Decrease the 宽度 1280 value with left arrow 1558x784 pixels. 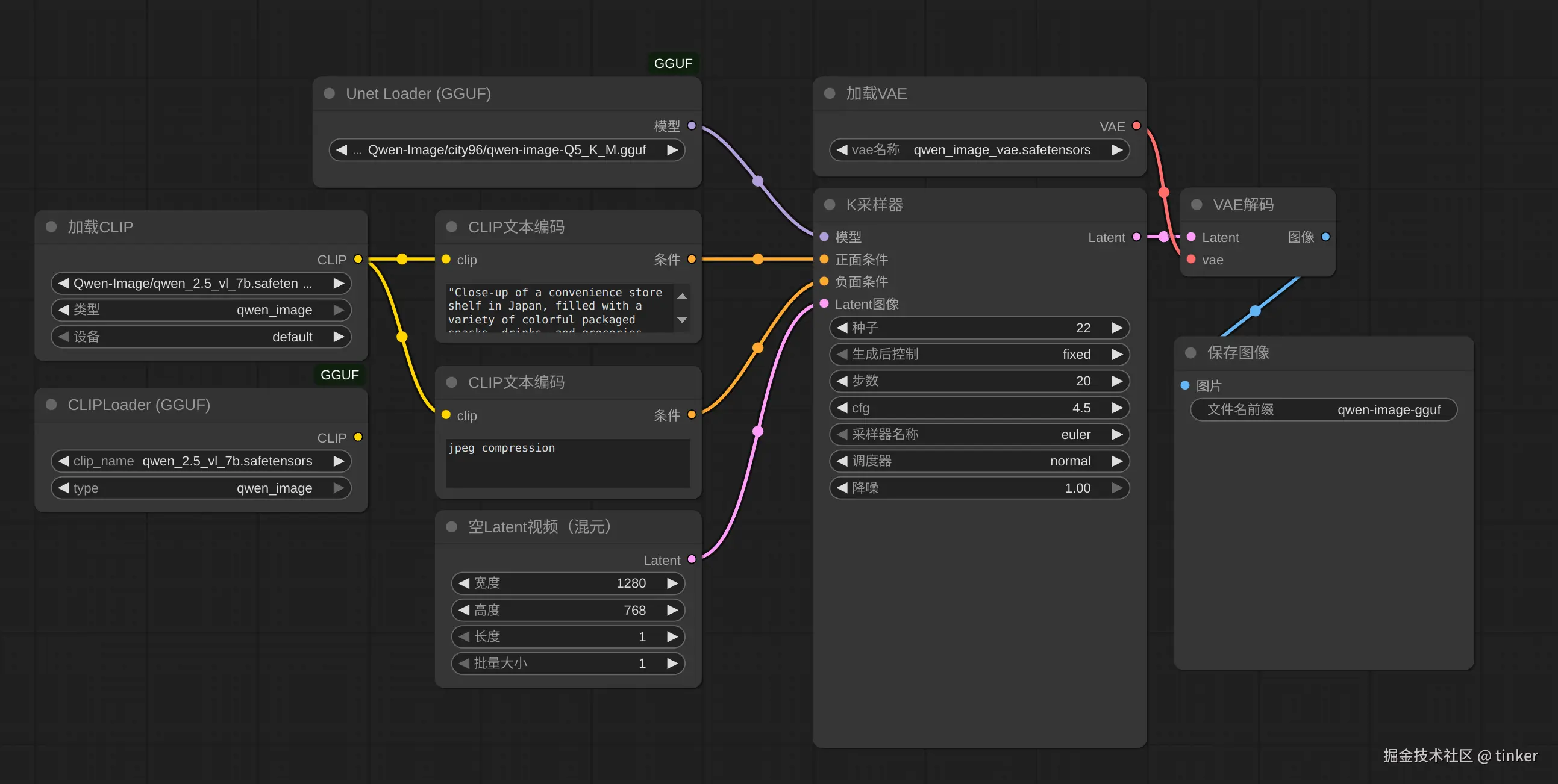(x=464, y=583)
